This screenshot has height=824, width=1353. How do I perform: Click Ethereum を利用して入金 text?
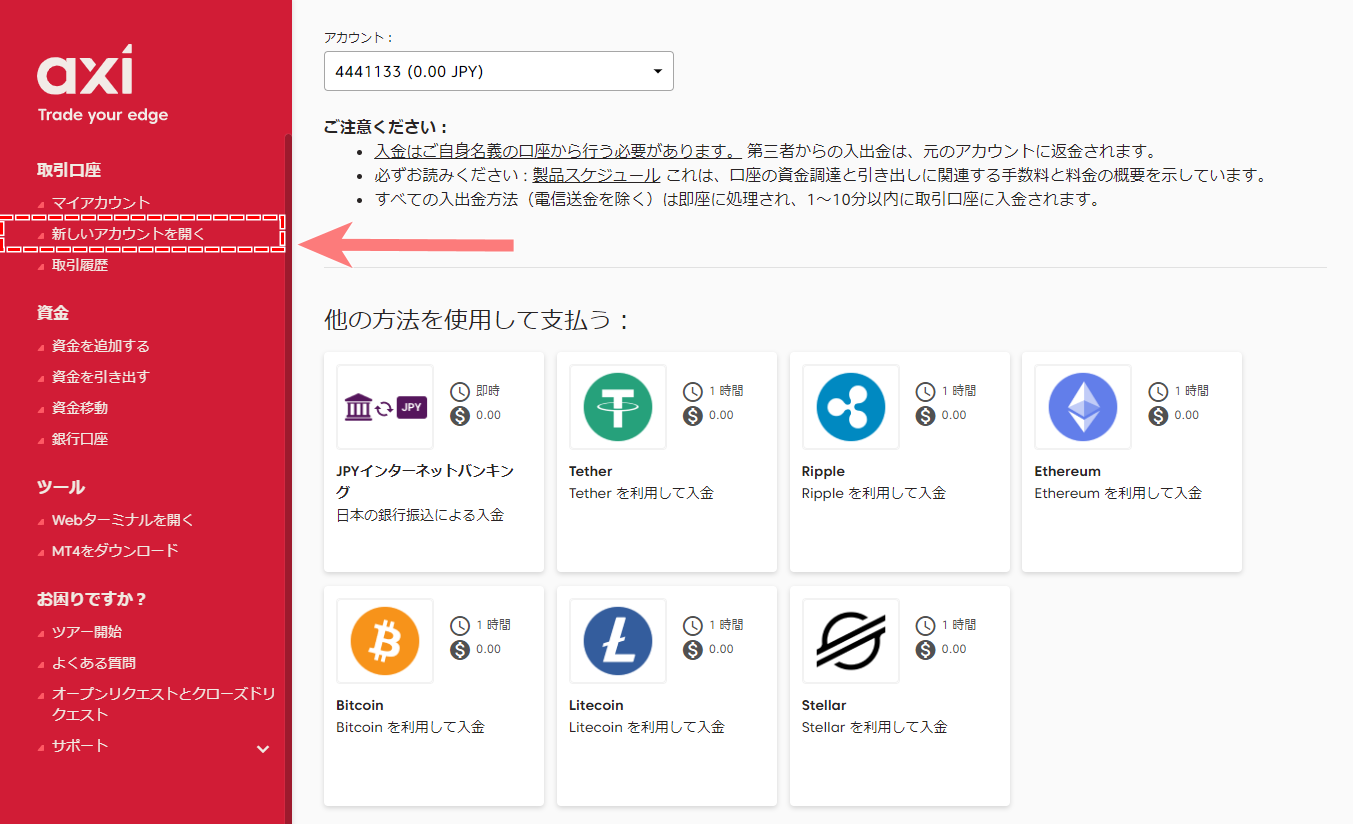1118,493
